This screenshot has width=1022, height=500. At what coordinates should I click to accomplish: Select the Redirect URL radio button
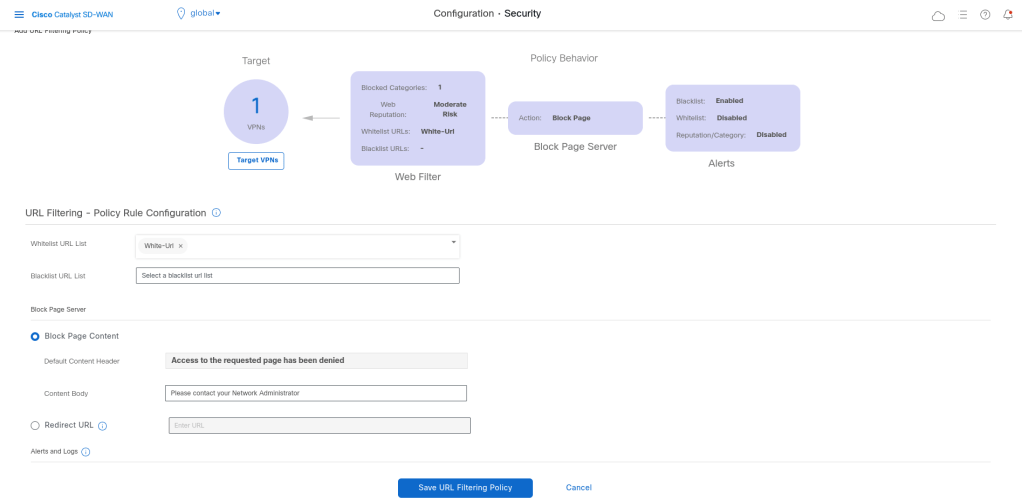[x=36, y=425]
